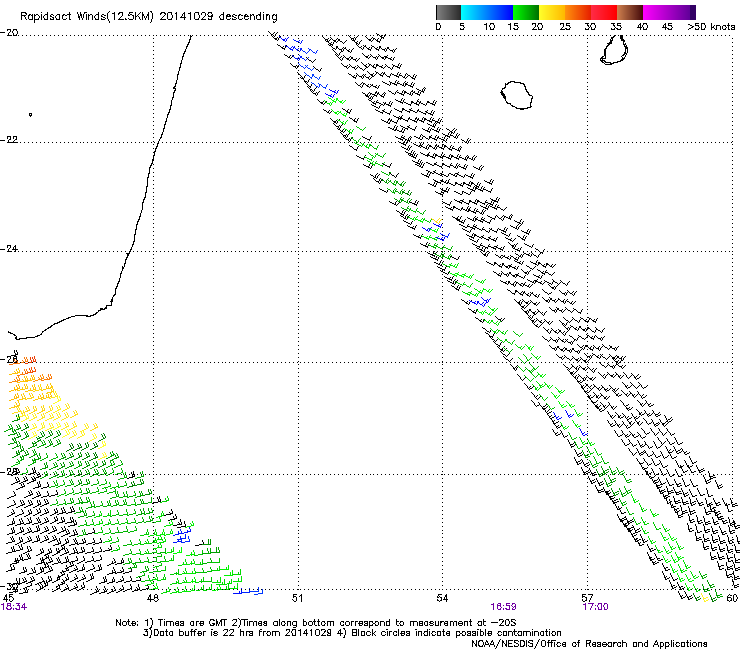
Task: Click the Mauritius island outline near top right
Action: (614, 49)
